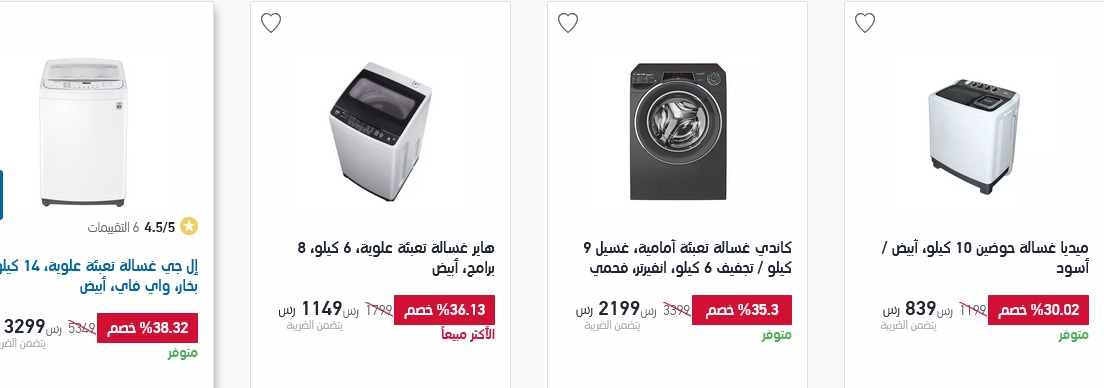View the Candy front load washer picture
The image size is (1104, 388).
click(x=677, y=132)
